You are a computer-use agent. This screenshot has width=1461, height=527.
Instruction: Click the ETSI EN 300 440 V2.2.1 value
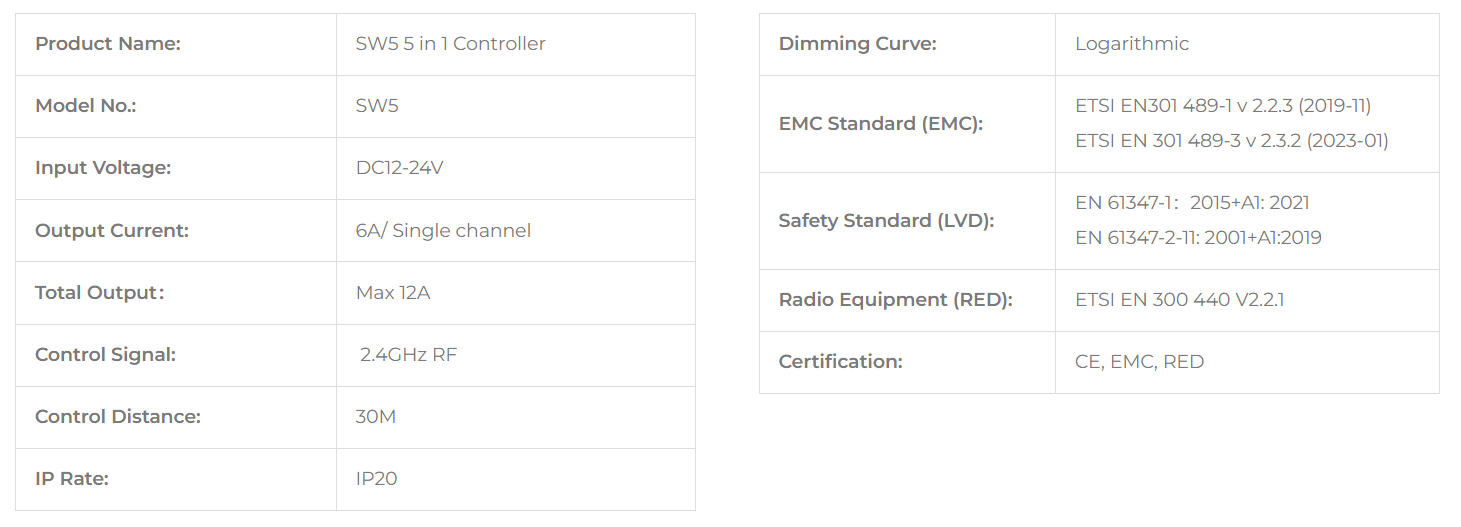click(x=1181, y=300)
